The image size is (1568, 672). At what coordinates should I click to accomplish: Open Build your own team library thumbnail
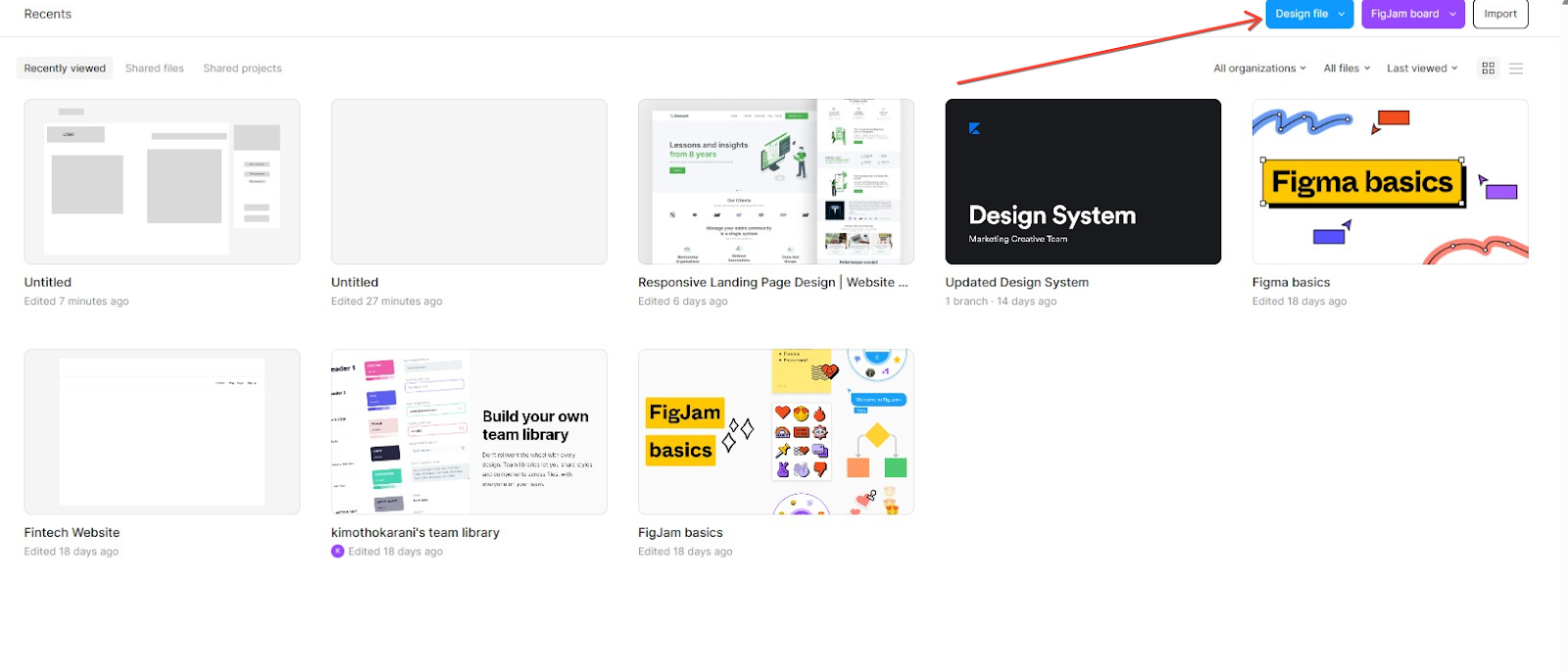[468, 432]
